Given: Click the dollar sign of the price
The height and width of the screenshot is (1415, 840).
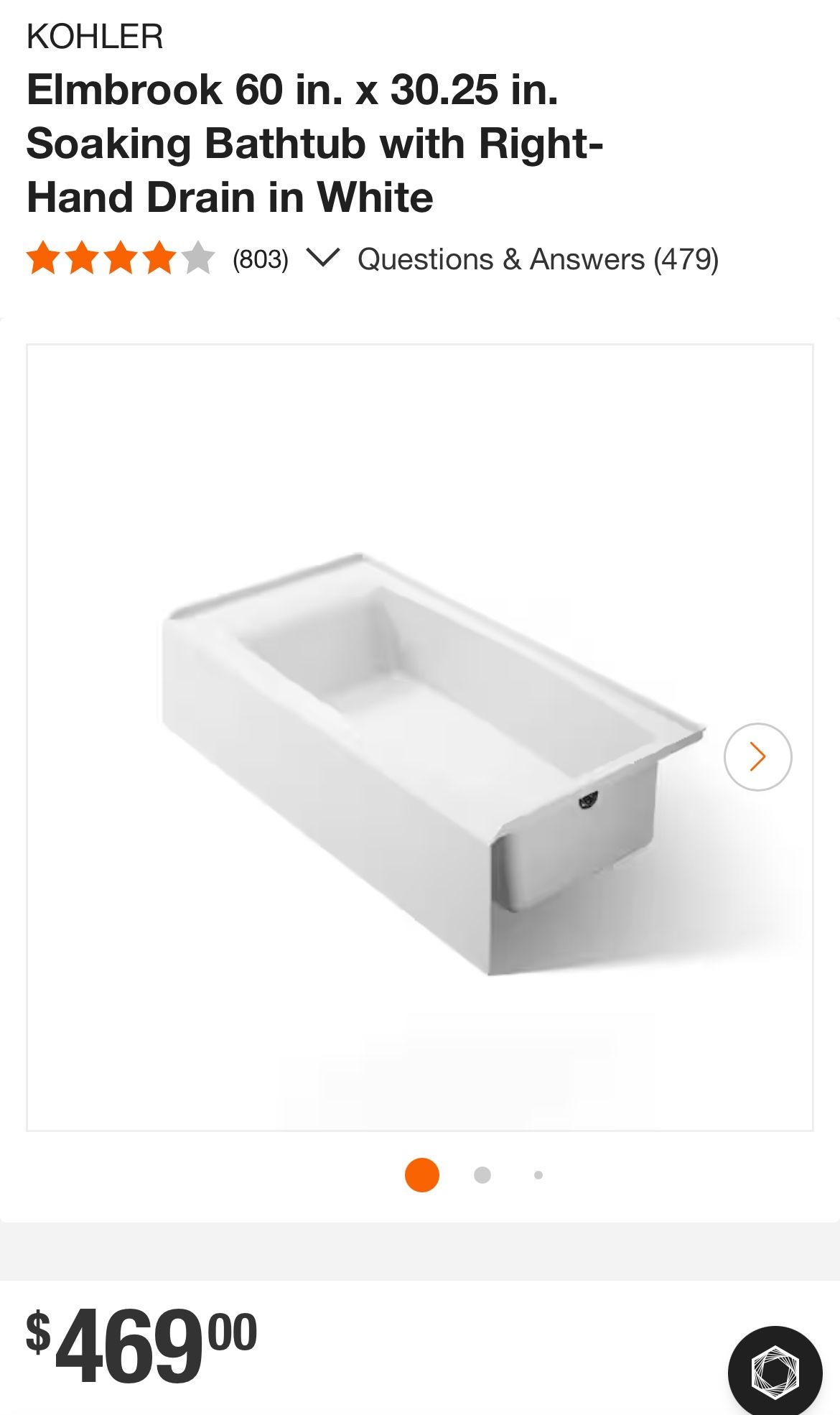Looking at the screenshot, I should pyautogui.click(x=38, y=1331).
